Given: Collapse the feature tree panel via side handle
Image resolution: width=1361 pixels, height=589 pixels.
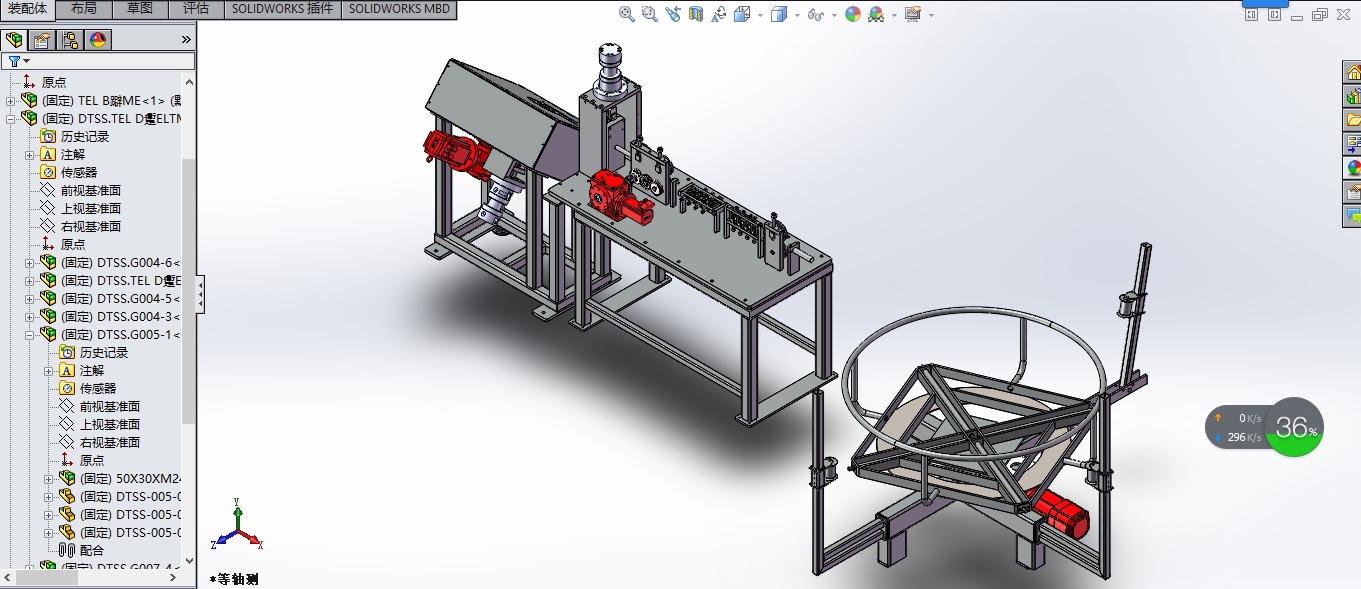Looking at the screenshot, I should click(x=201, y=294).
